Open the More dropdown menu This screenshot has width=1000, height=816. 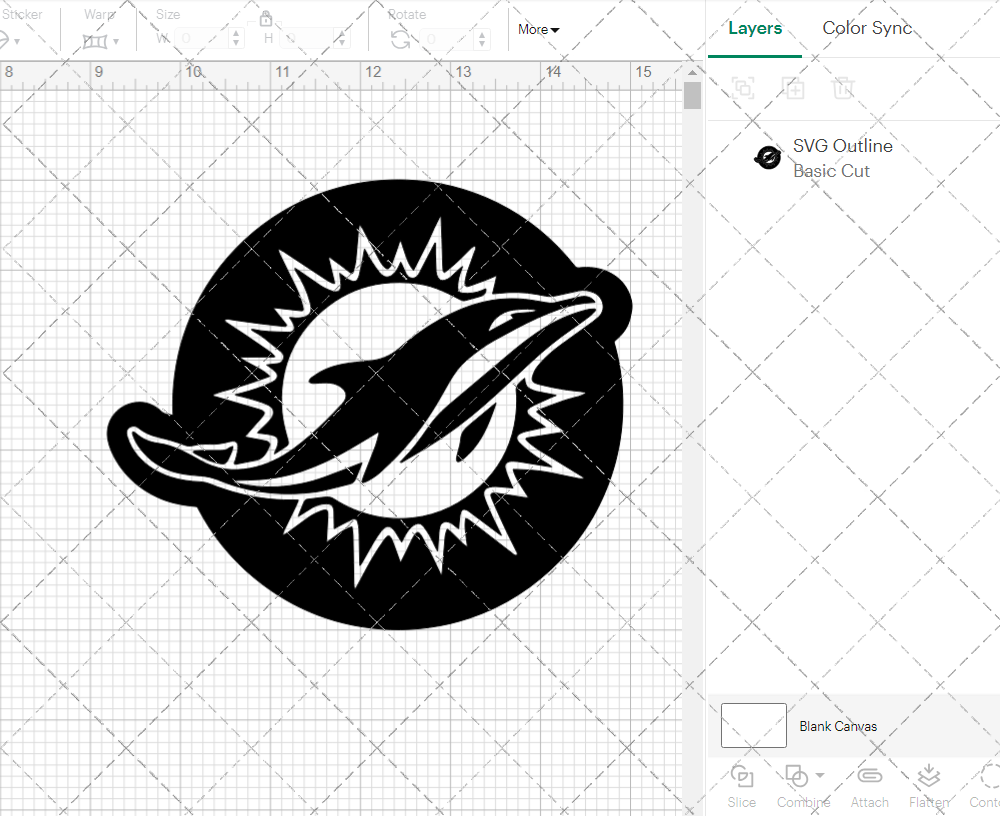(x=538, y=29)
